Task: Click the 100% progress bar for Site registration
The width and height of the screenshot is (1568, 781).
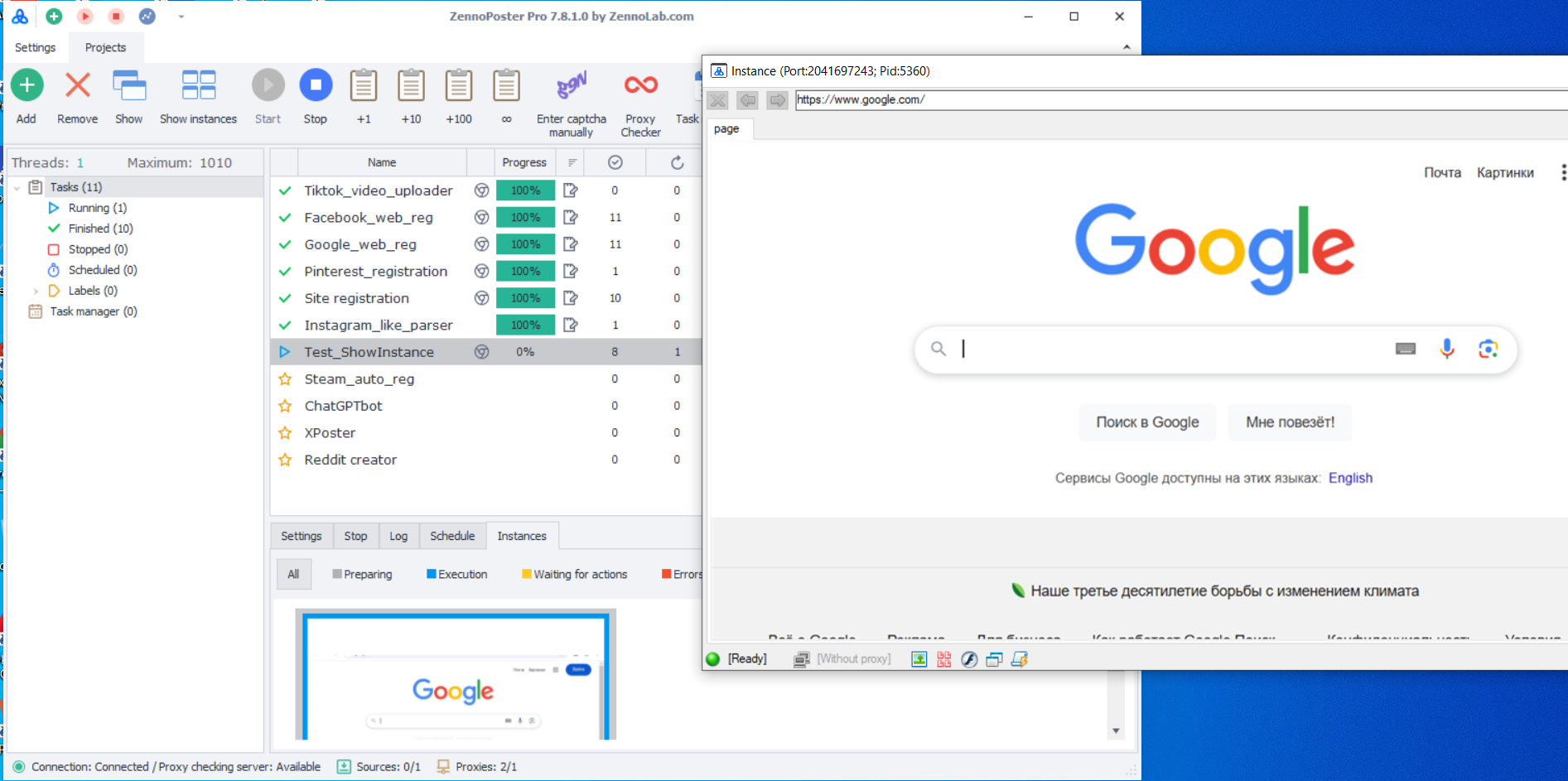Action: (525, 298)
